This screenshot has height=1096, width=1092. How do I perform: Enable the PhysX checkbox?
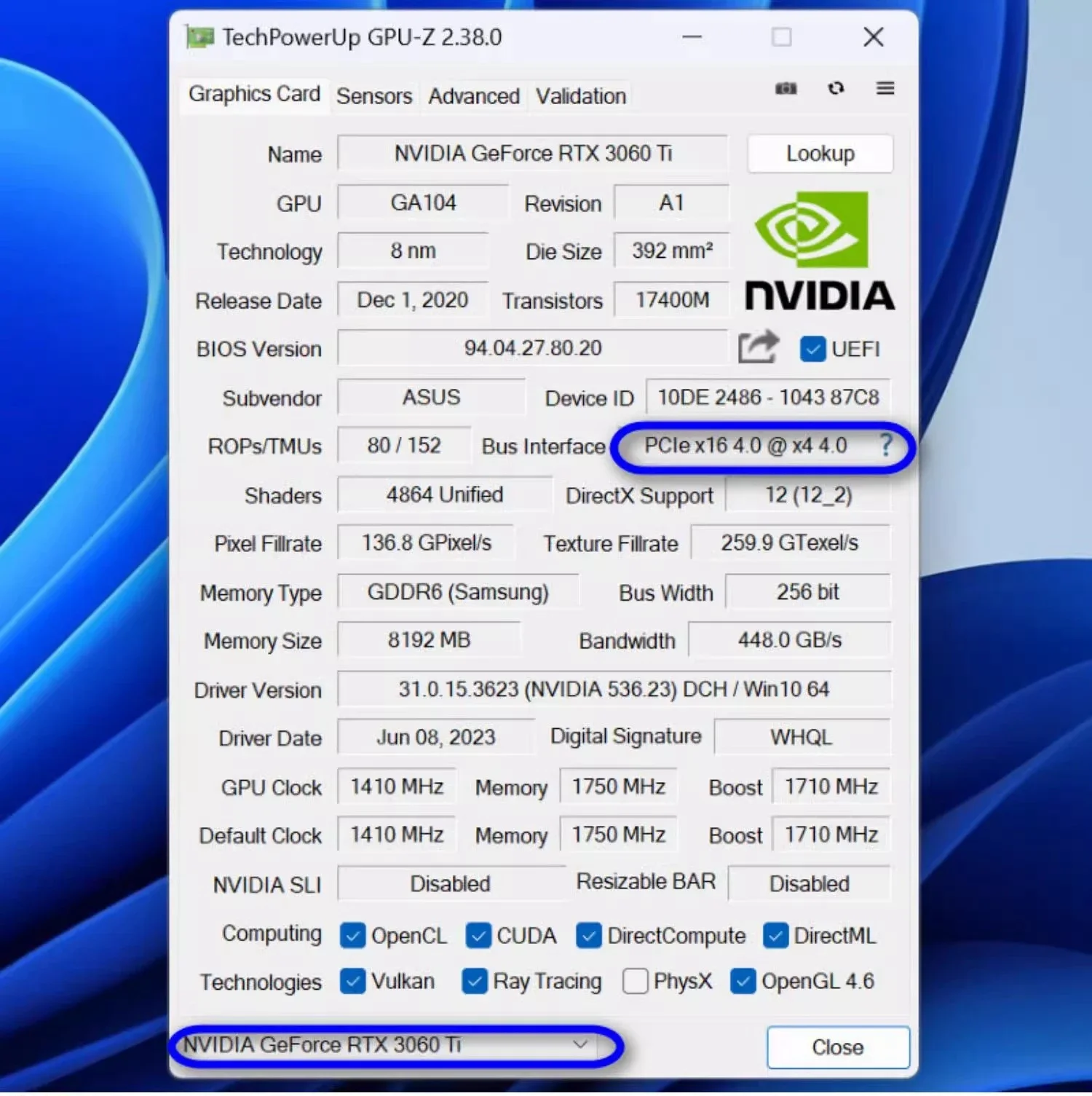[635, 982]
